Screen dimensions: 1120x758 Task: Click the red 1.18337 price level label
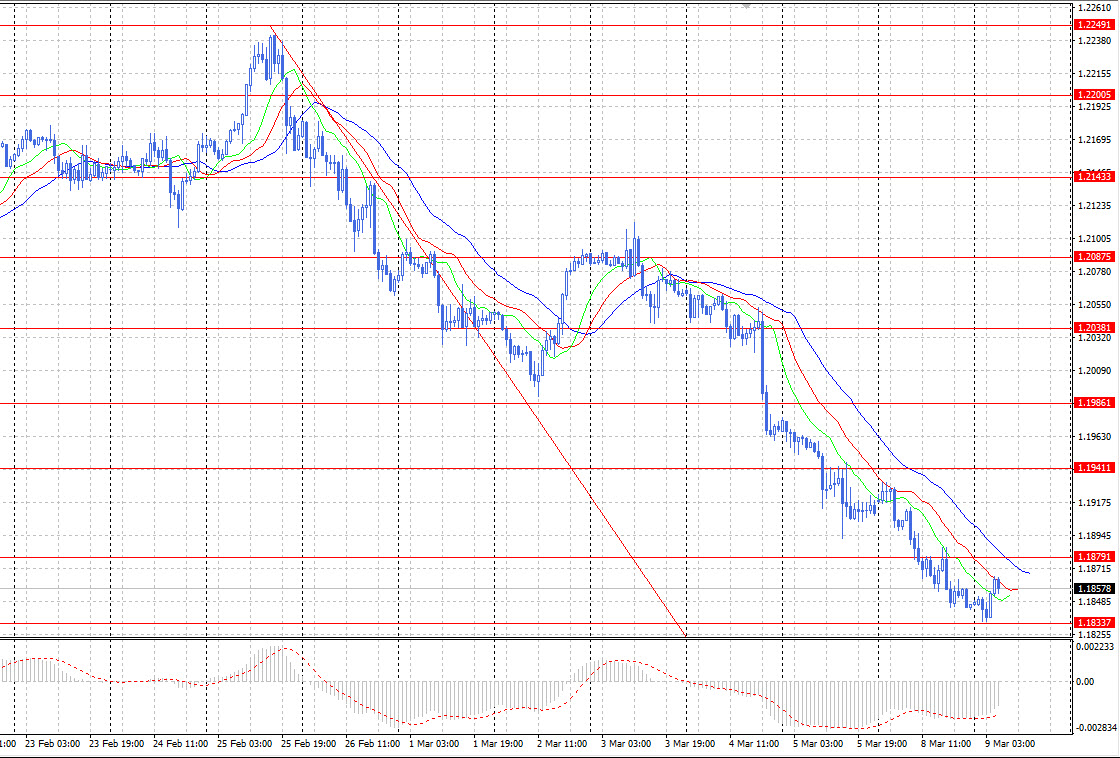point(1094,623)
